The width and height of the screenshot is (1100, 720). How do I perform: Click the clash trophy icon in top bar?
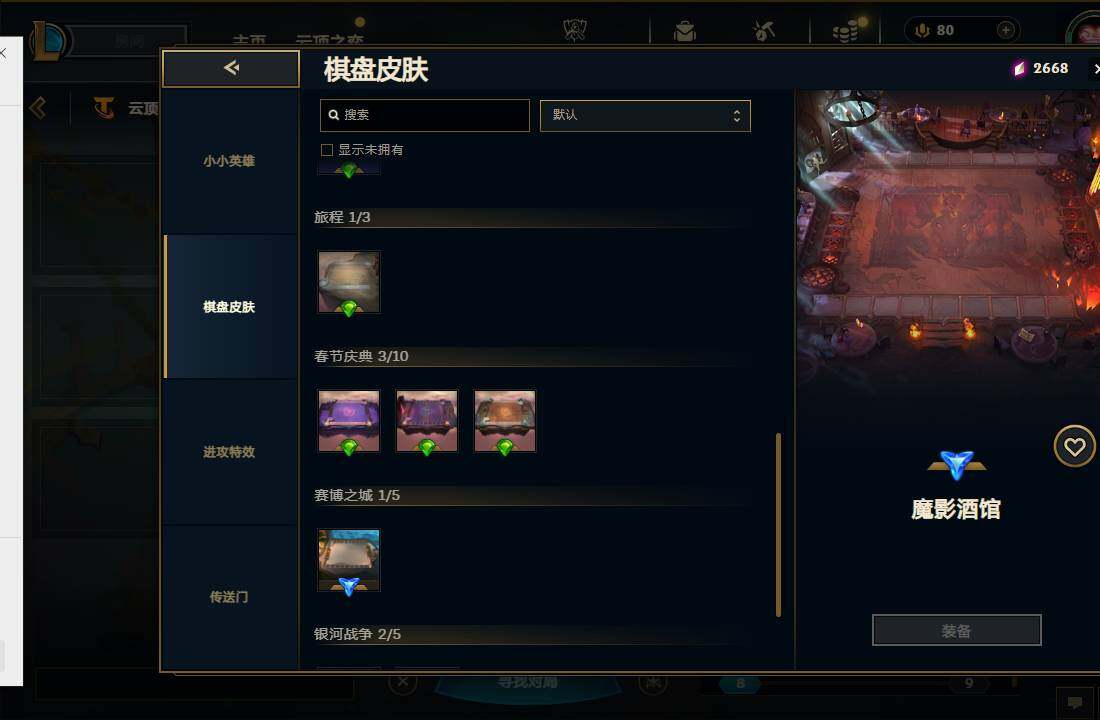575,30
